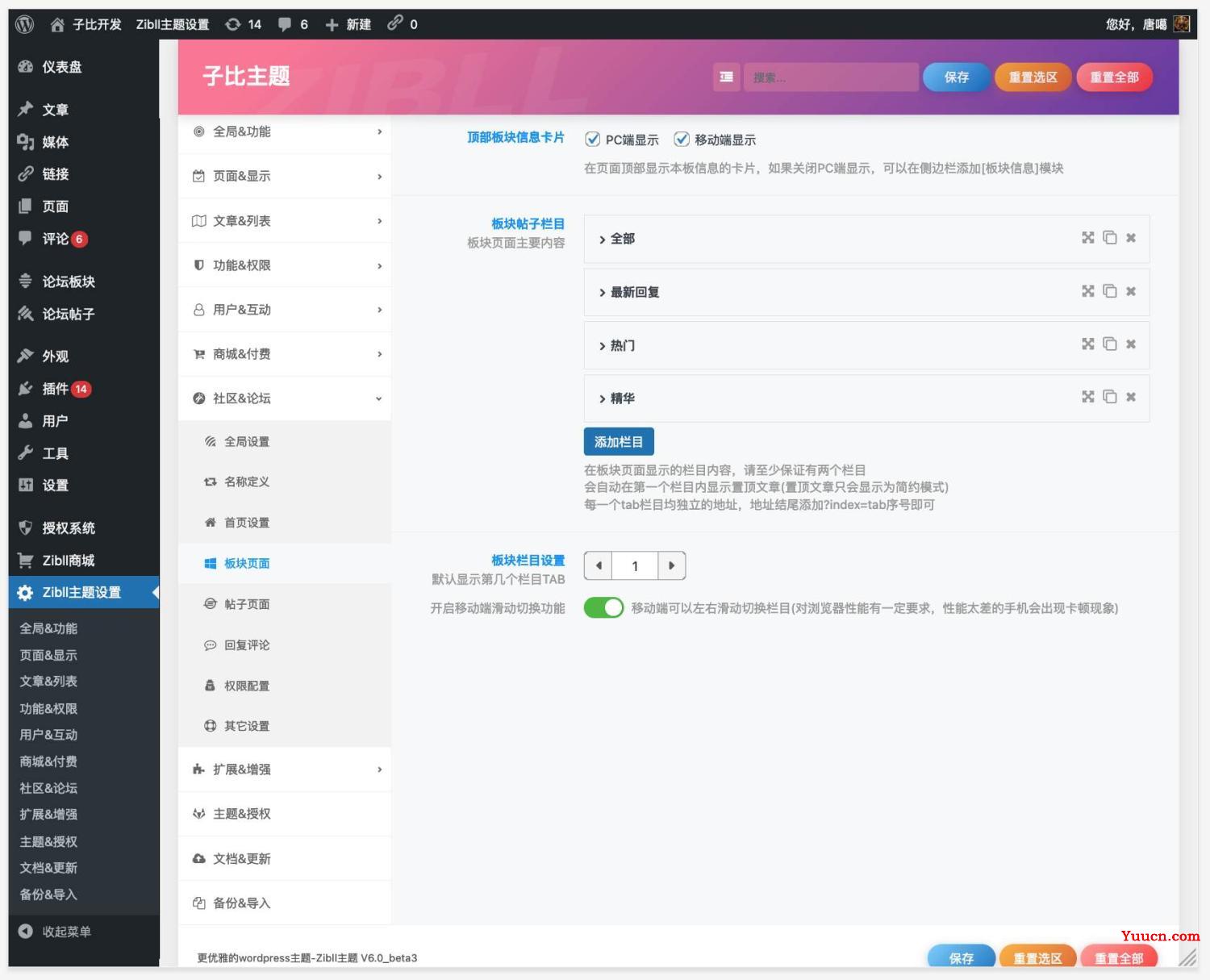Click the updates icon showing 14

point(233,24)
